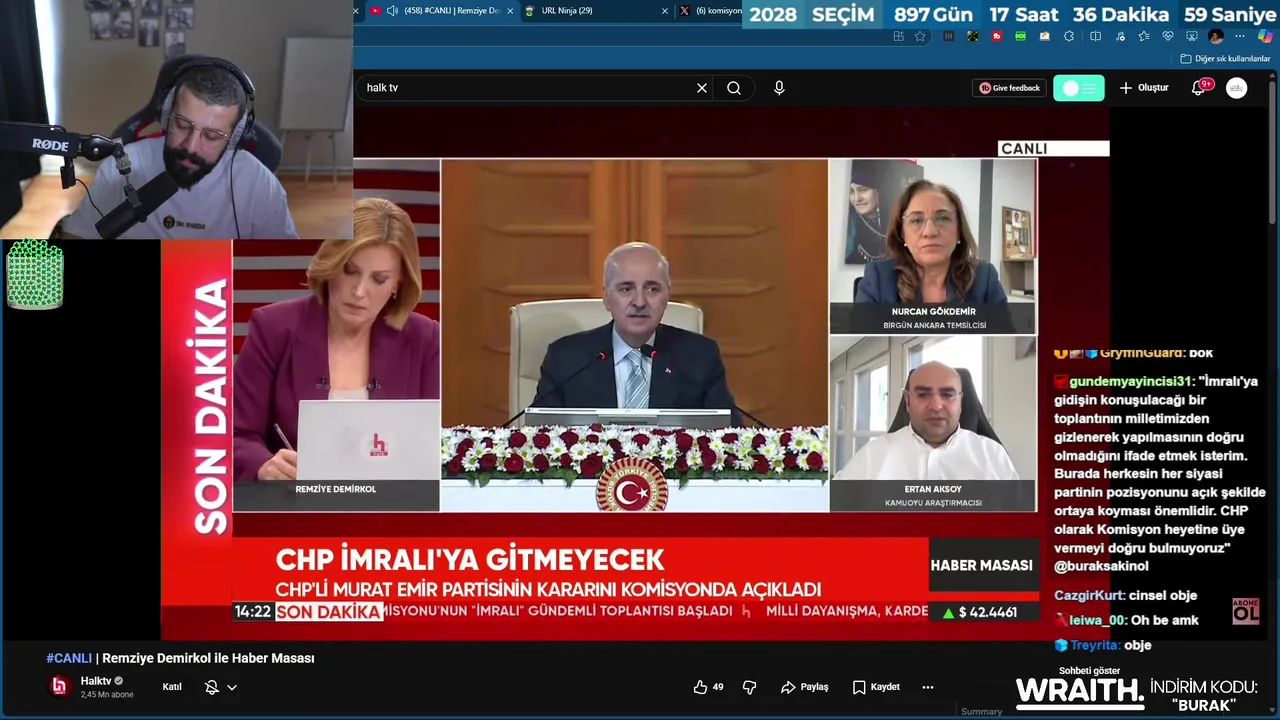
Task: Open the Halktv channel name link
Action: coord(96,681)
